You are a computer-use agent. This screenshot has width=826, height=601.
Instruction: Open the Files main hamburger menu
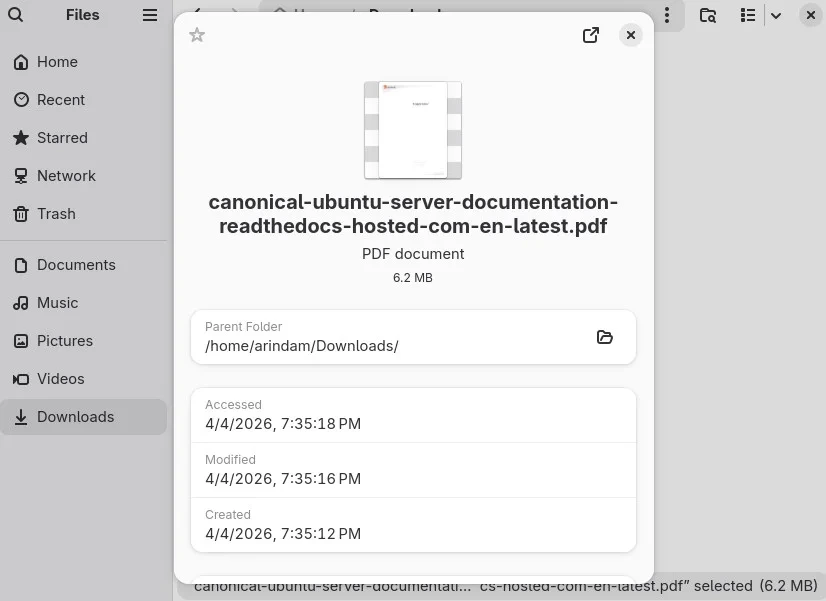pos(150,15)
